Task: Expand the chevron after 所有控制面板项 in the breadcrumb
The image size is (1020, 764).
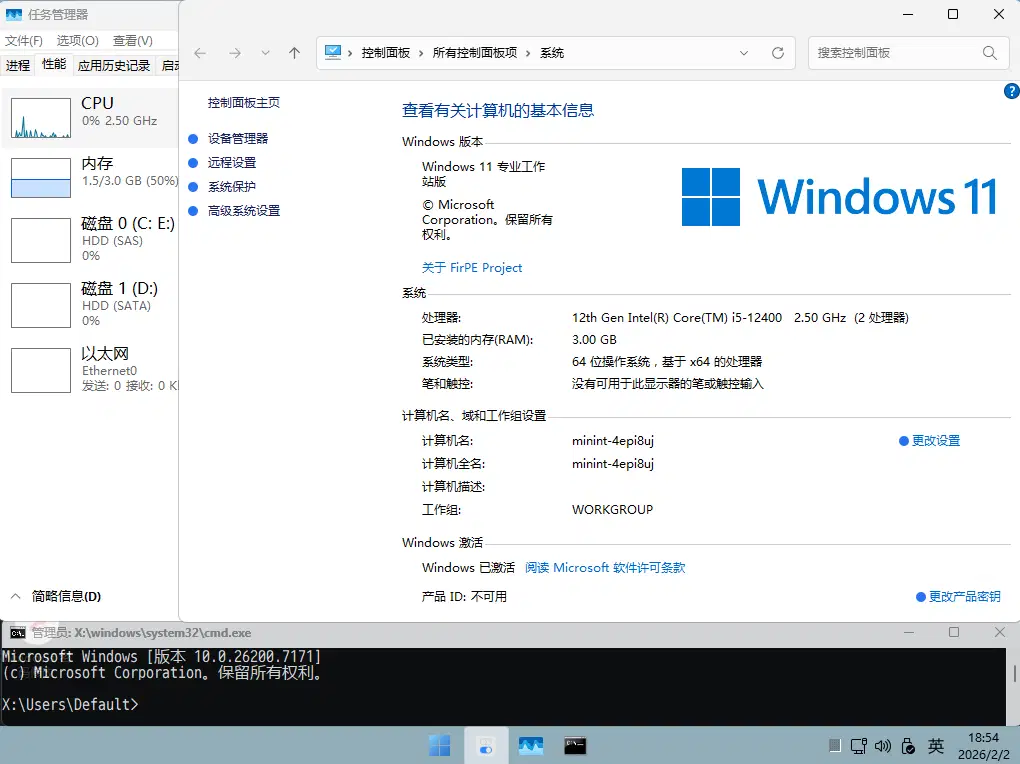Action: click(528, 53)
